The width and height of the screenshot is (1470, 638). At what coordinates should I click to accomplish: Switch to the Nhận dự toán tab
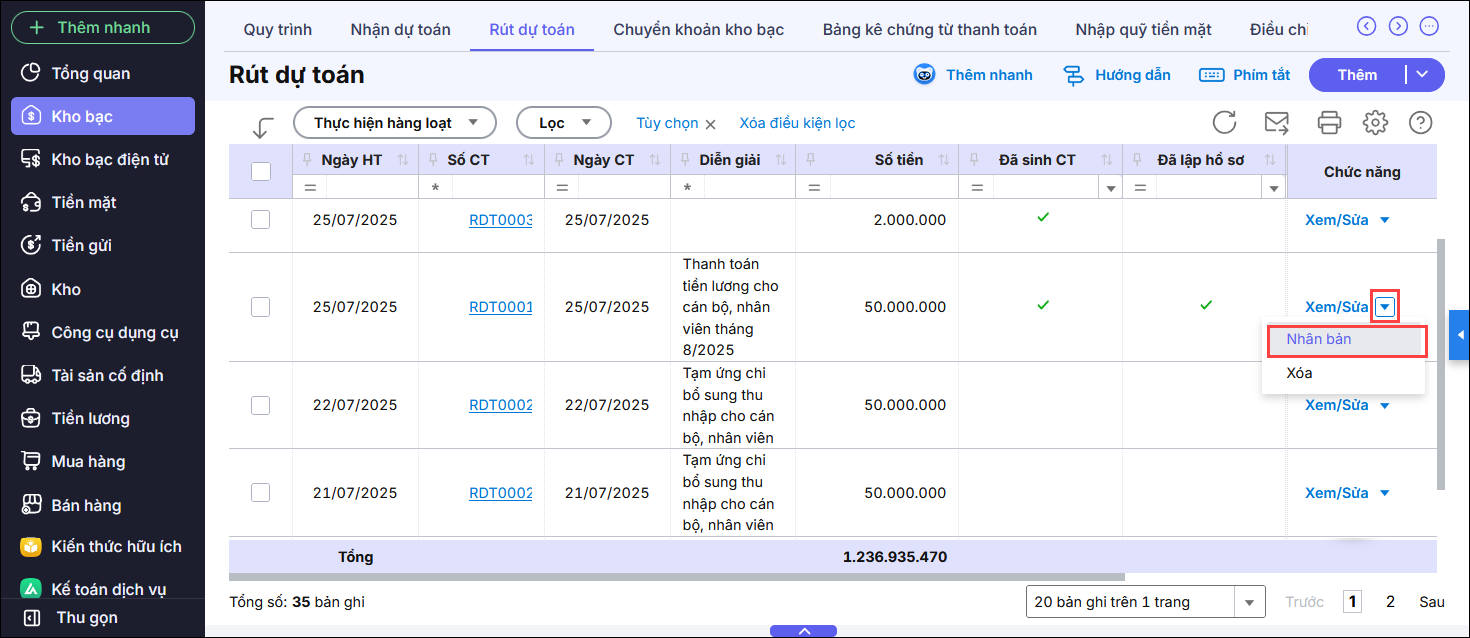coord(400,29)
